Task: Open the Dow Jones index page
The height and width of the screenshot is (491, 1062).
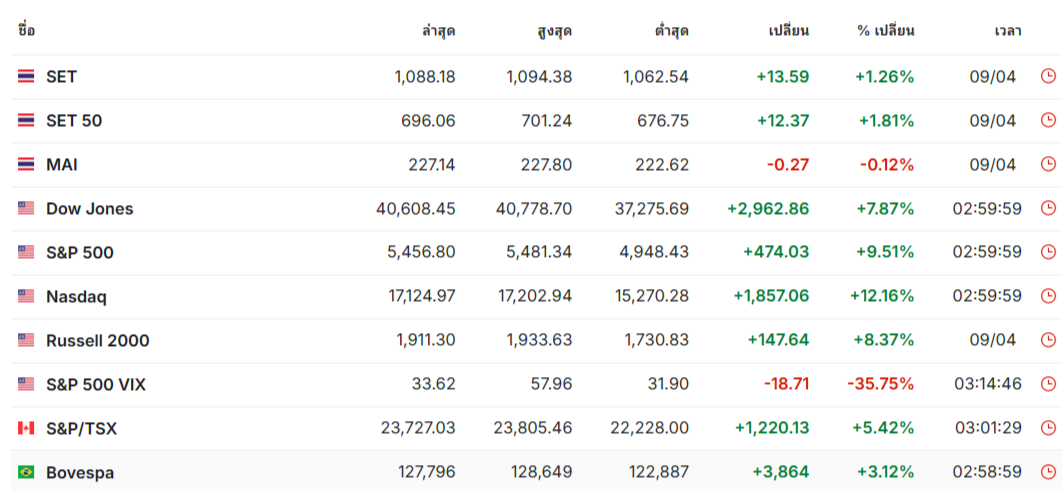Action: click(x=89, y=208)
